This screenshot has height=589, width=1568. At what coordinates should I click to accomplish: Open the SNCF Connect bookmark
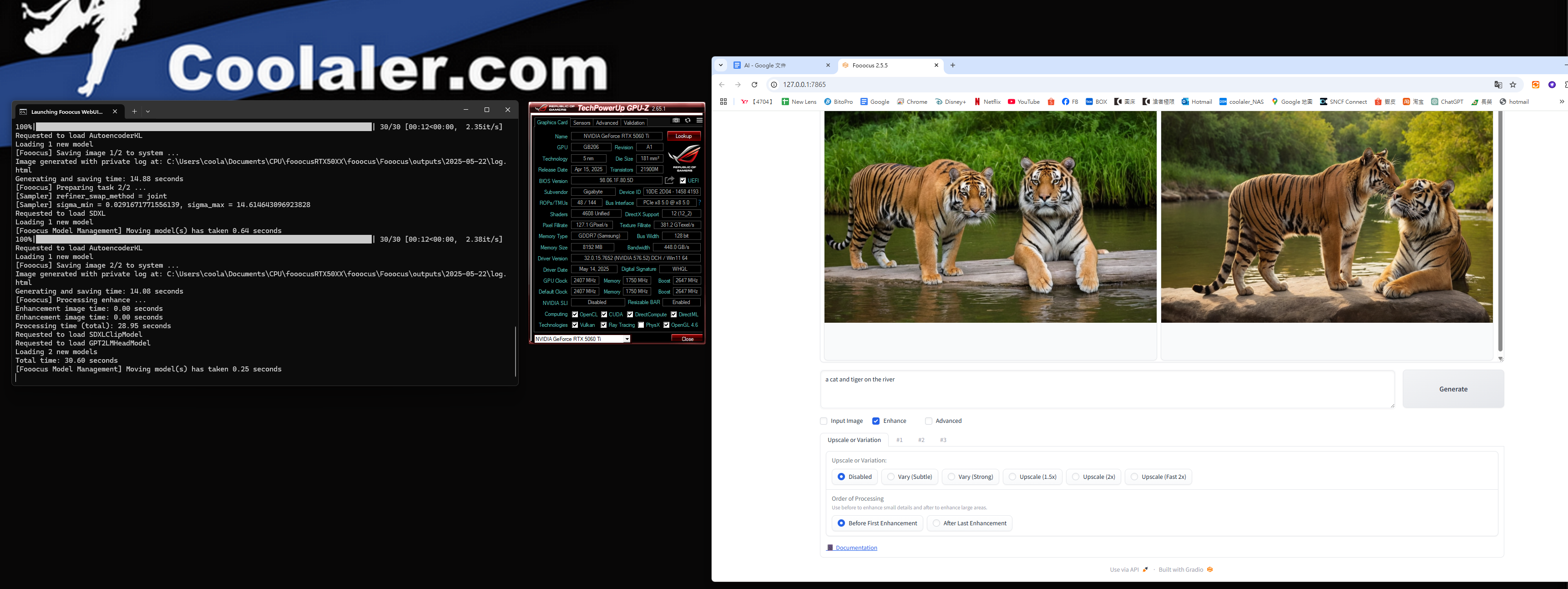click(1343, 102)
